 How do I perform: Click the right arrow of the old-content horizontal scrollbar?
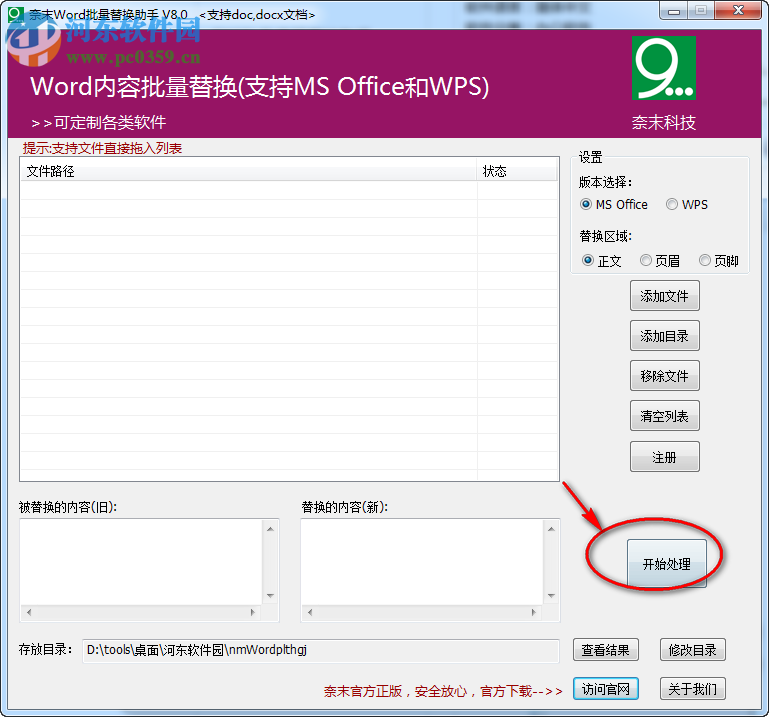(253, 612)
